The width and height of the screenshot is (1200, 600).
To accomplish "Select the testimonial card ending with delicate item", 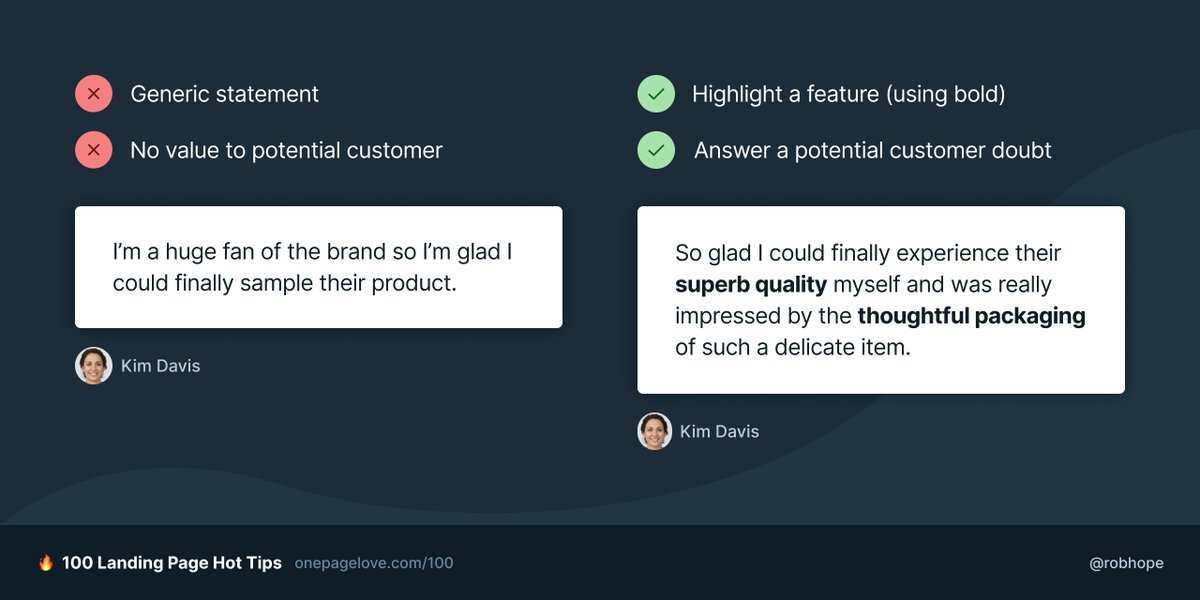I will (x=881, y=299).
